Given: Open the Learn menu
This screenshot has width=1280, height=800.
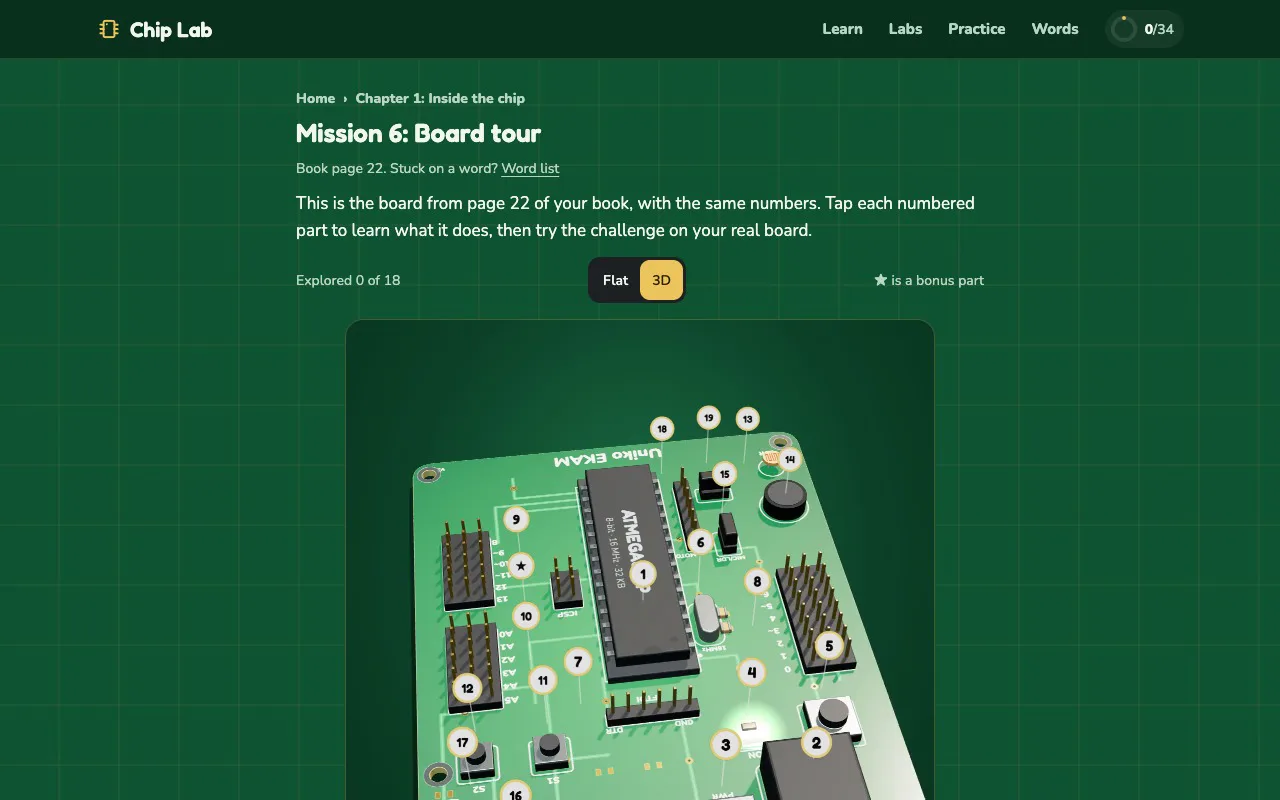Looking at the screenshot, I should [842, 29].
